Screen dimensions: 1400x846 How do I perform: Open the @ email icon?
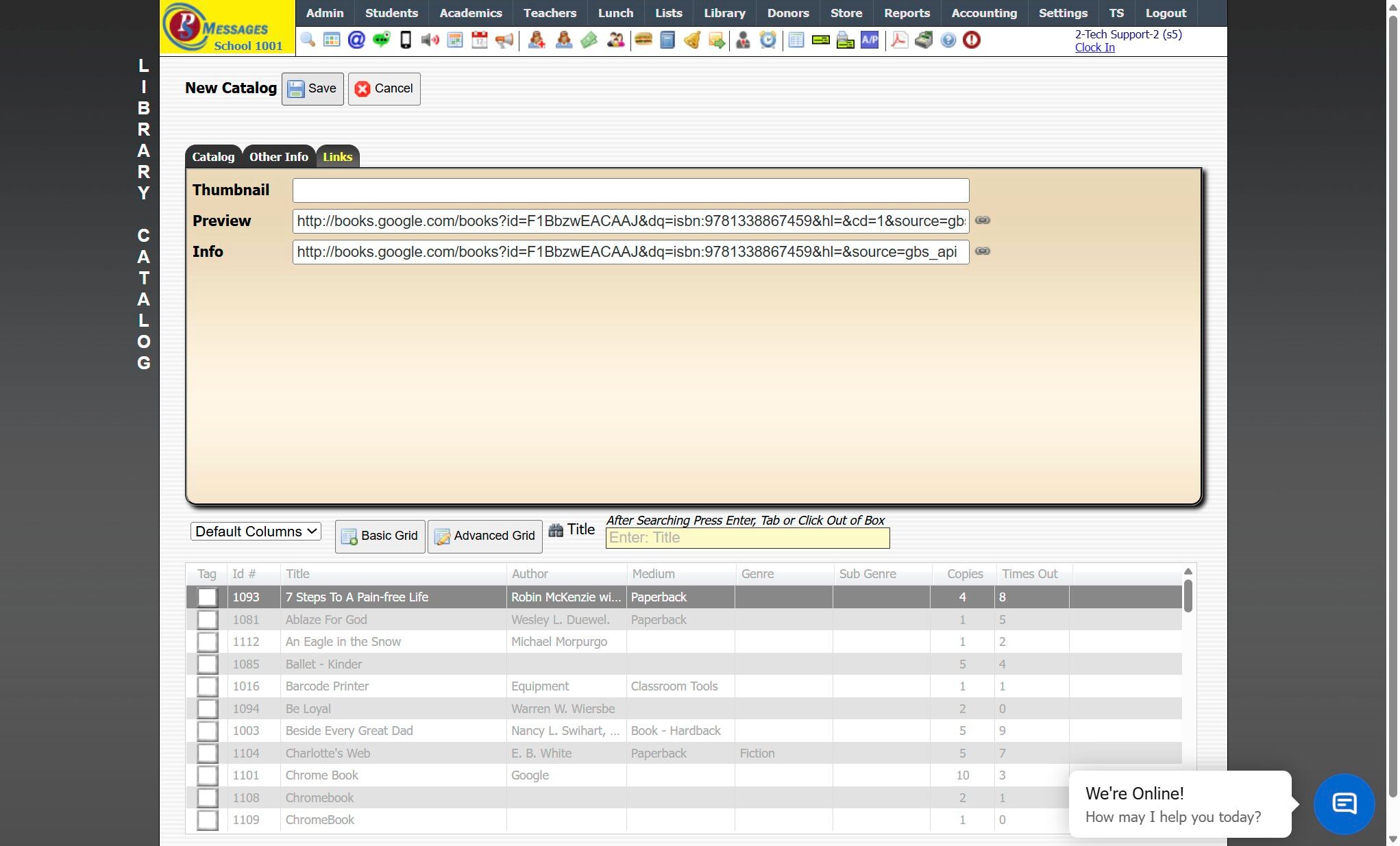point(356,40)
